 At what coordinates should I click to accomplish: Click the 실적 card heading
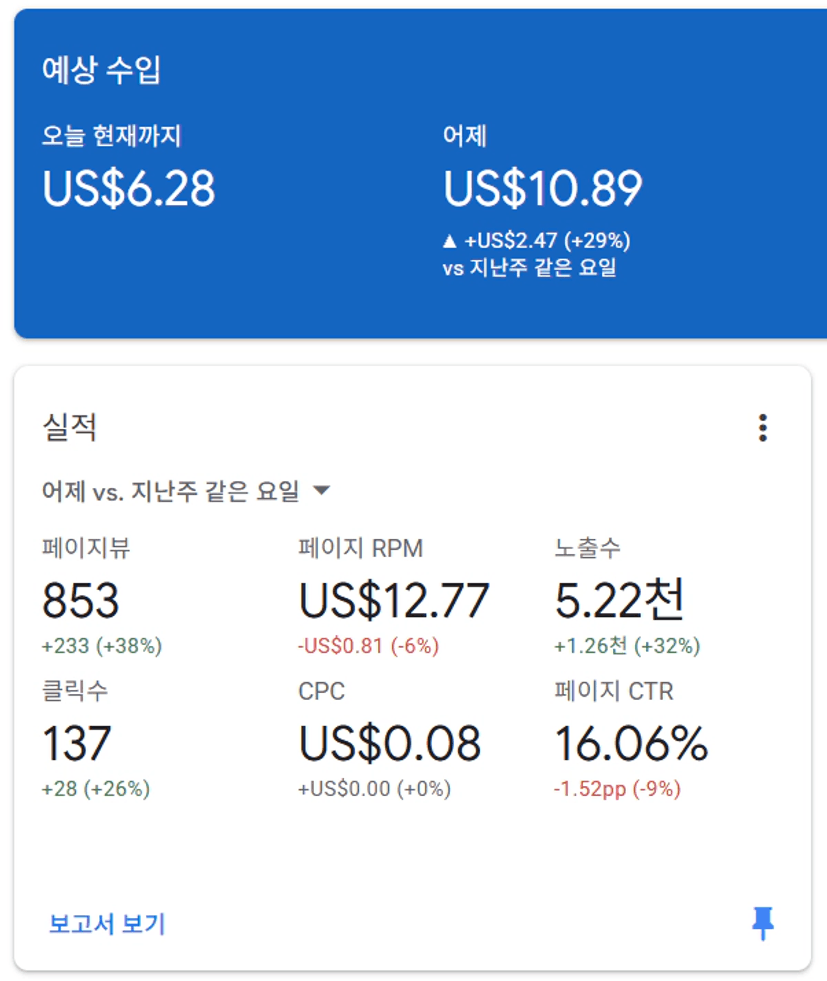click(x=69, y=428)
